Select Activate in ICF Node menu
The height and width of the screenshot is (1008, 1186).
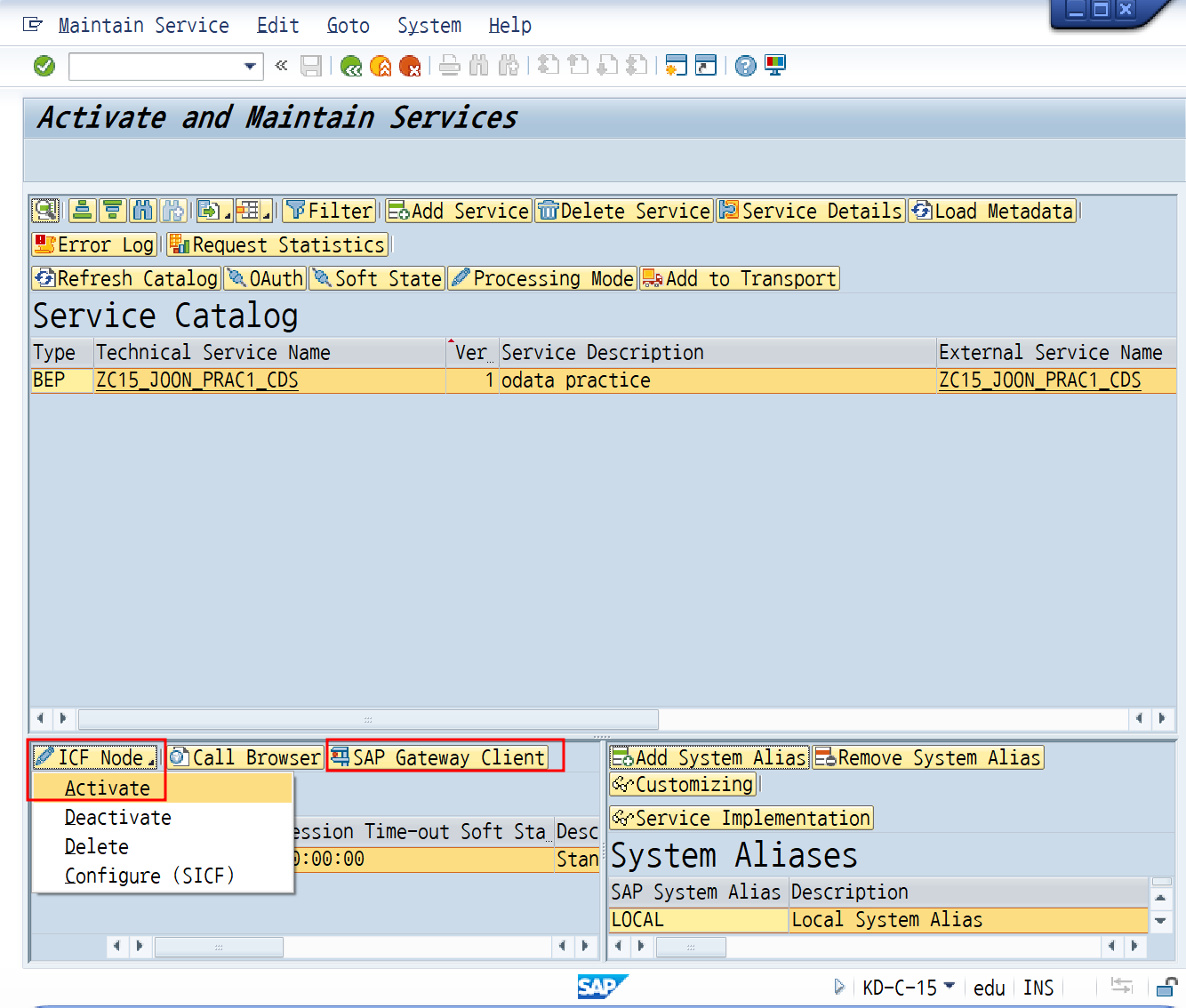tap(162, 788)
